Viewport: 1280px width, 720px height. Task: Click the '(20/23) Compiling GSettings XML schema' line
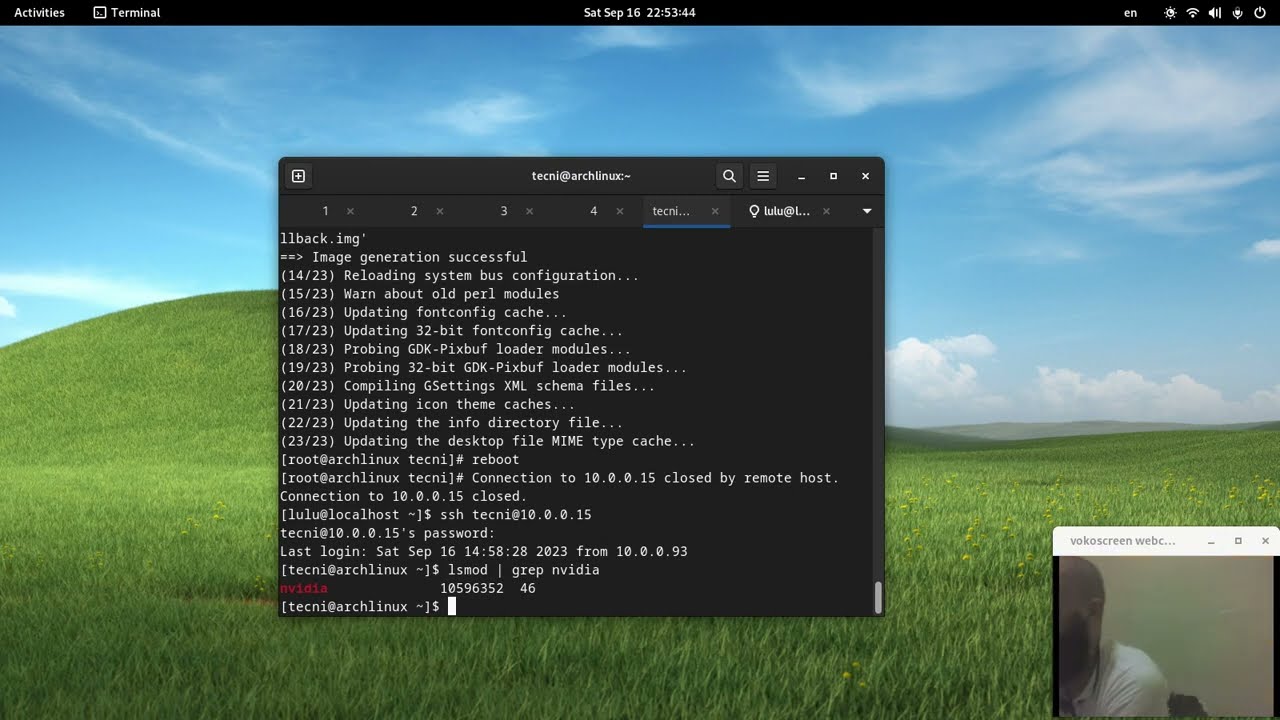click(x=468, y=386)
